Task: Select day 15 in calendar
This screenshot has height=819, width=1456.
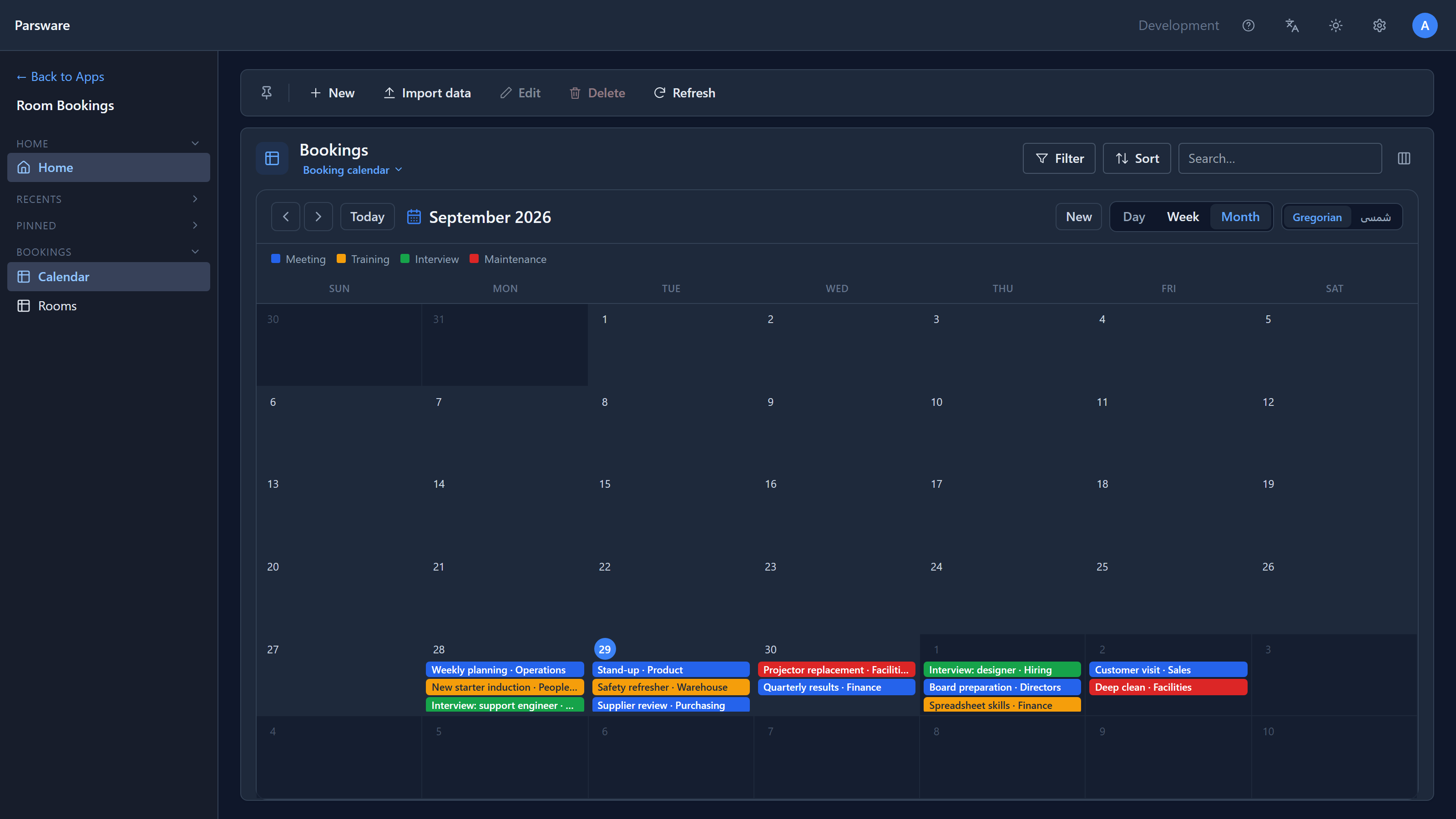Action: (605, 484)
